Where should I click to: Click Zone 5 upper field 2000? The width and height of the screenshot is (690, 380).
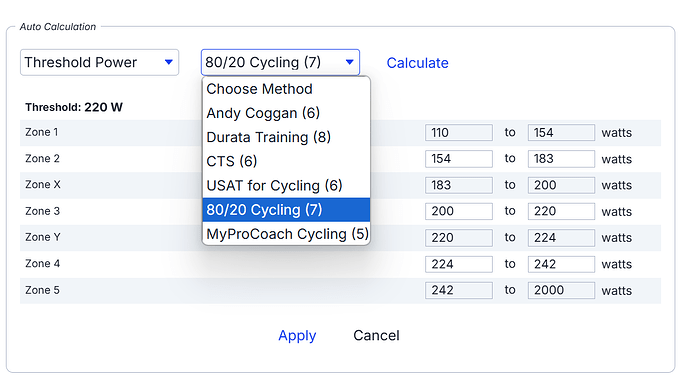tap(562, 290)
